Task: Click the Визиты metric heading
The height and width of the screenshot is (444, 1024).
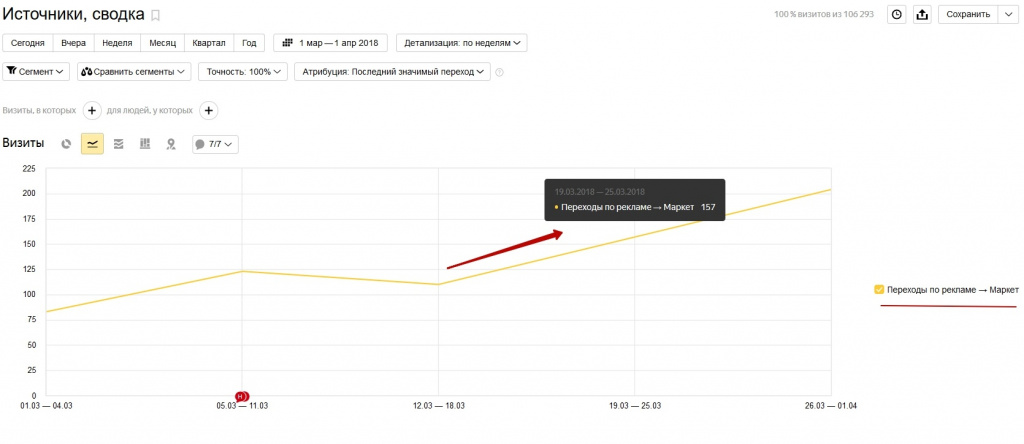Action: point(24,144)
